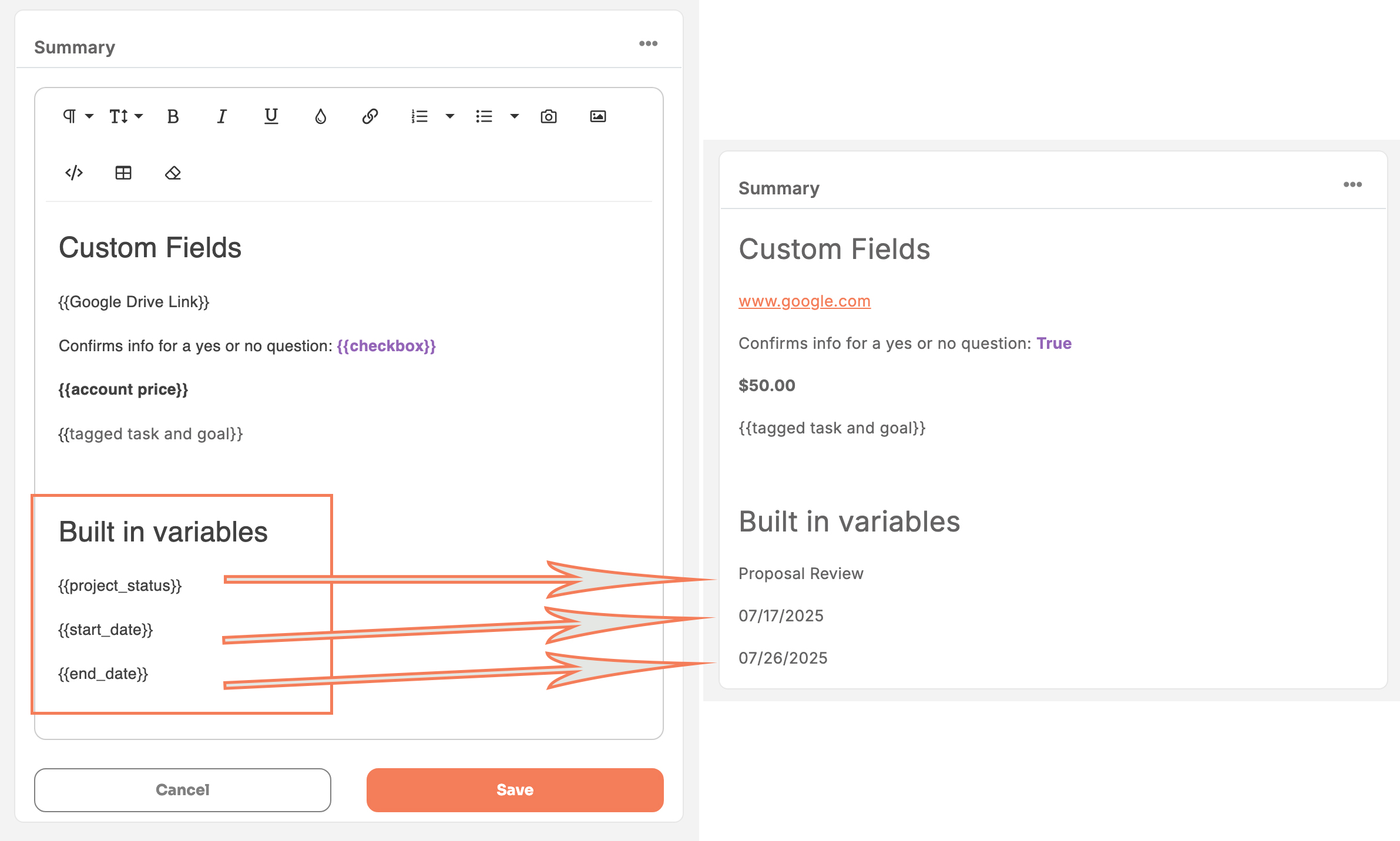Click the Custom Fields heading in the editor
The height and width of the screenshot is (841, 1400).
coord(150,247)
